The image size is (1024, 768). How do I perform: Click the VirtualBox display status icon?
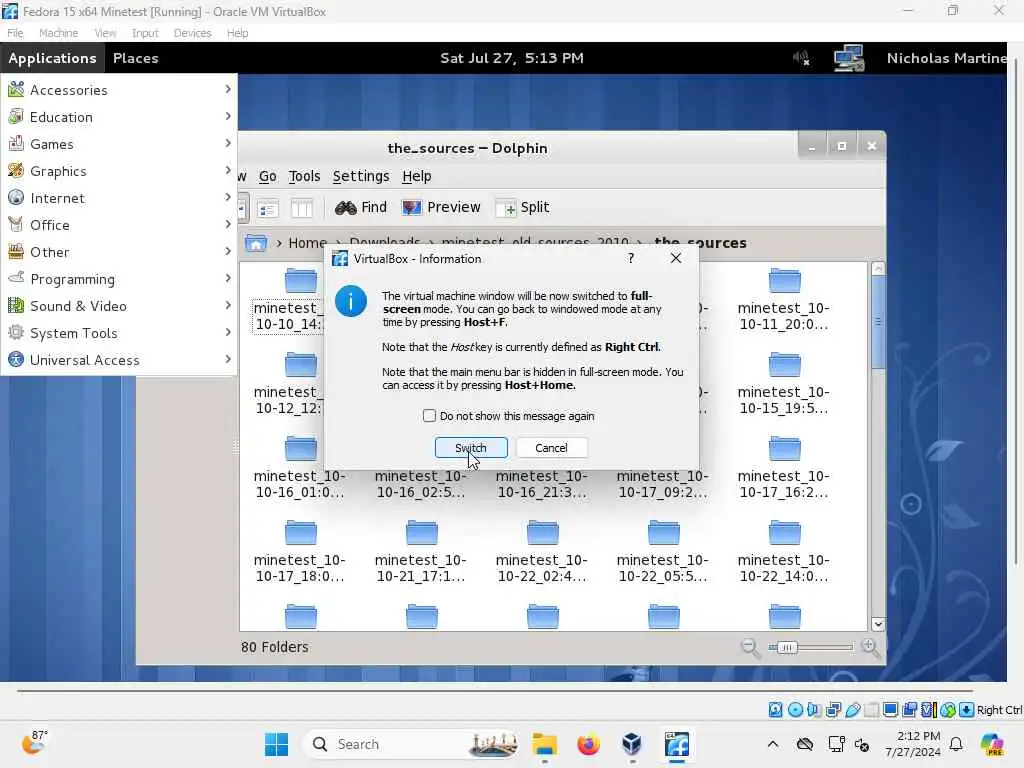[x=890, y=710]
